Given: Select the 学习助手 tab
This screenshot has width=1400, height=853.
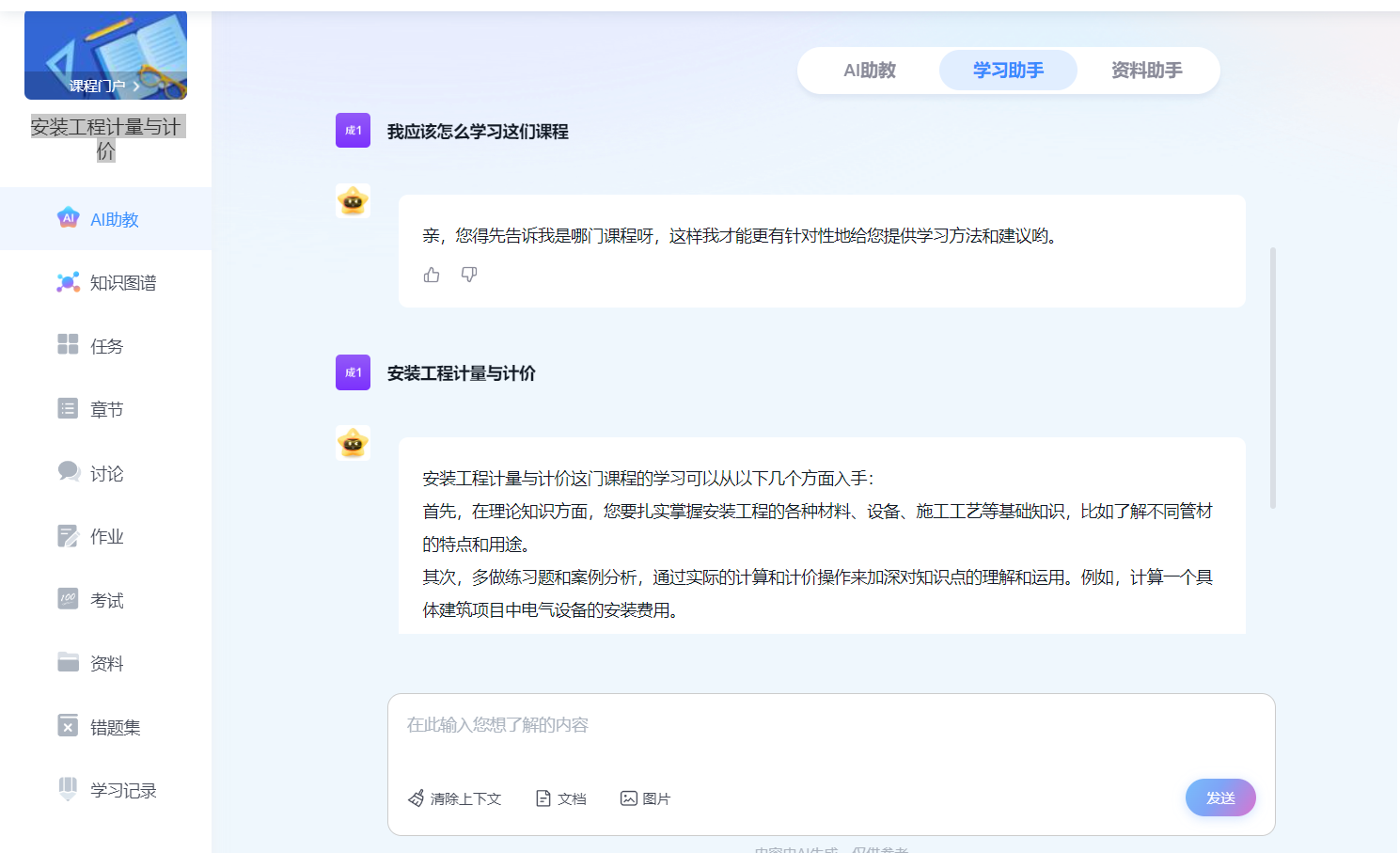Looking at the screenshot, I should [x=1008, y=71].
